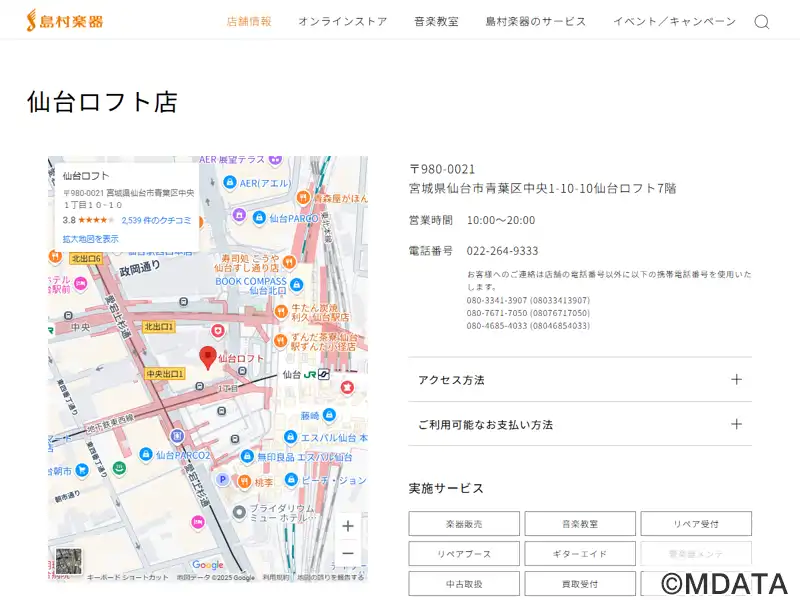Open the 2,539 件のクチコミ reviews link

click(x=156, y=220)
